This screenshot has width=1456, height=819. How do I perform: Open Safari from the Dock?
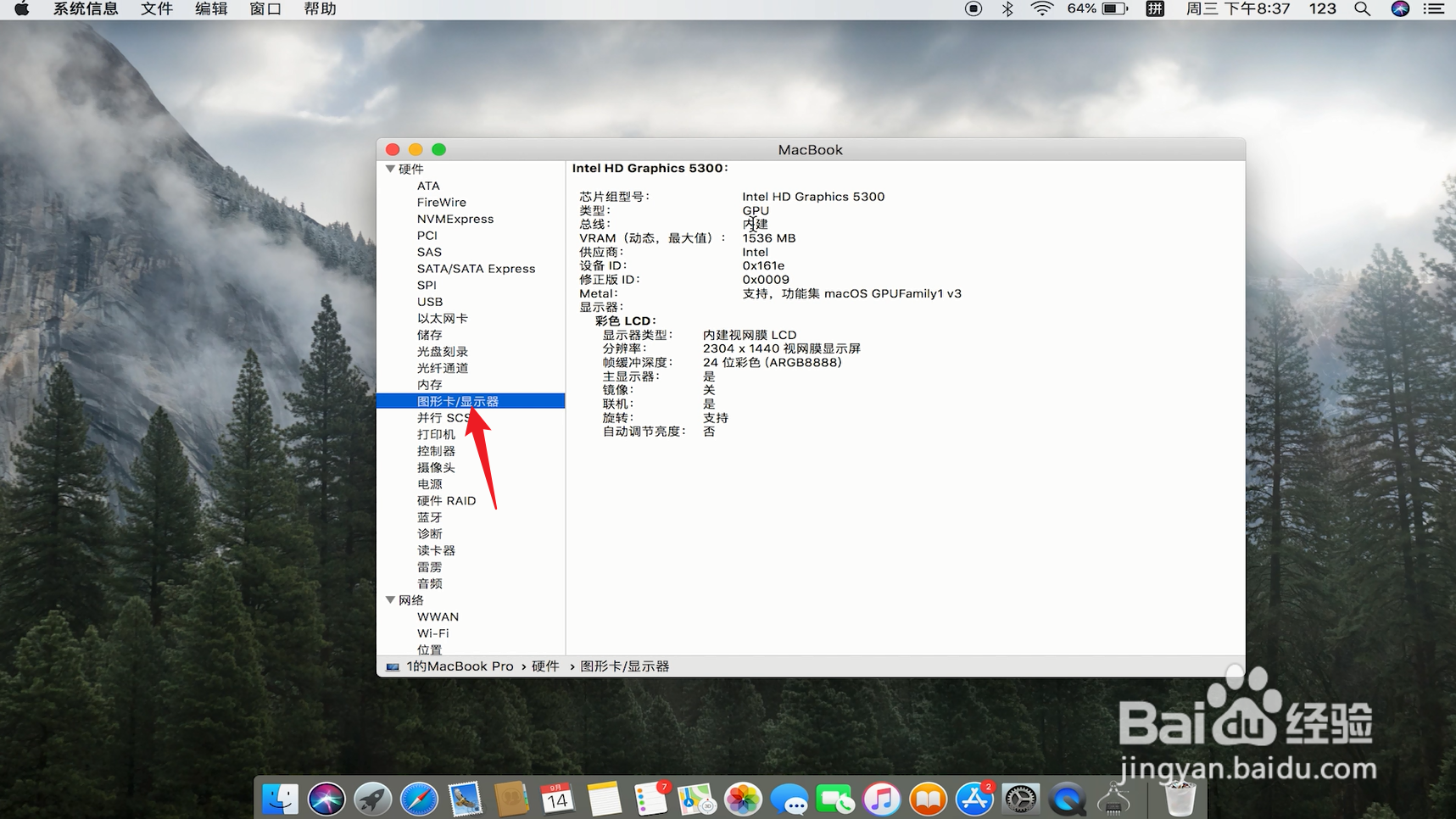coord(419,799)
